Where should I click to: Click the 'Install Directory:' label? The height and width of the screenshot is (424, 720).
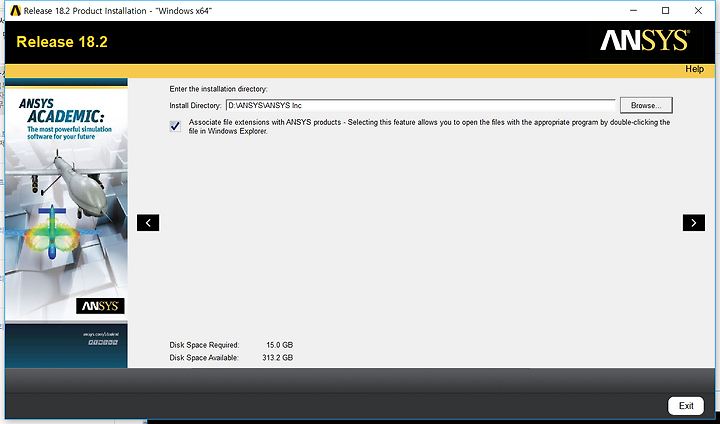tap(195, 106)
